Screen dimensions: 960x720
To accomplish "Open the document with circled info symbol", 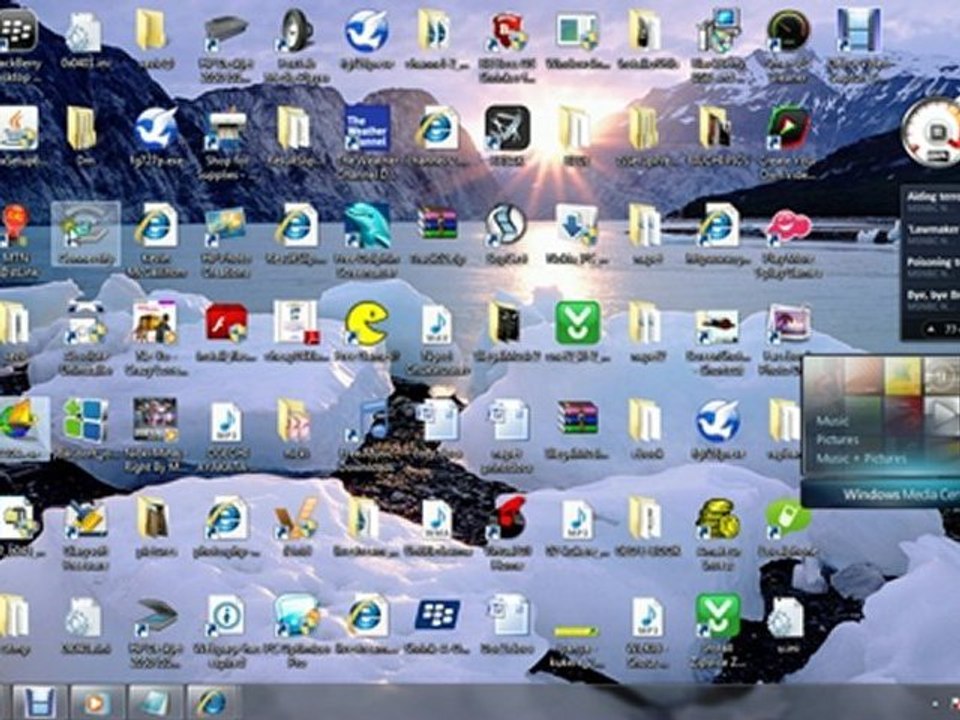I will click(225, 615).
